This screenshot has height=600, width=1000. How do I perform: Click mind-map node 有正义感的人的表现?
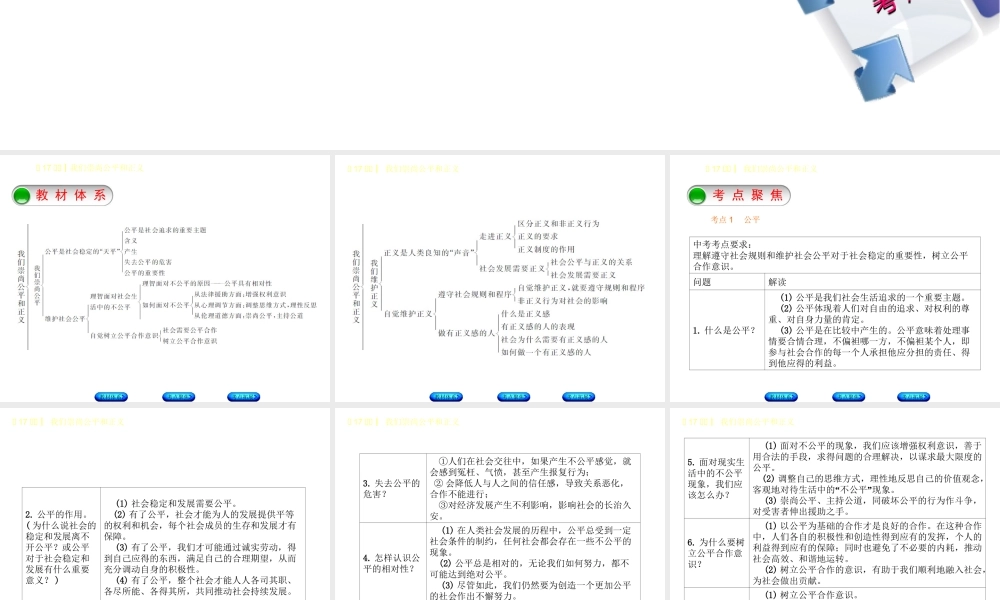pyautogui.click(x=538, y=326)
